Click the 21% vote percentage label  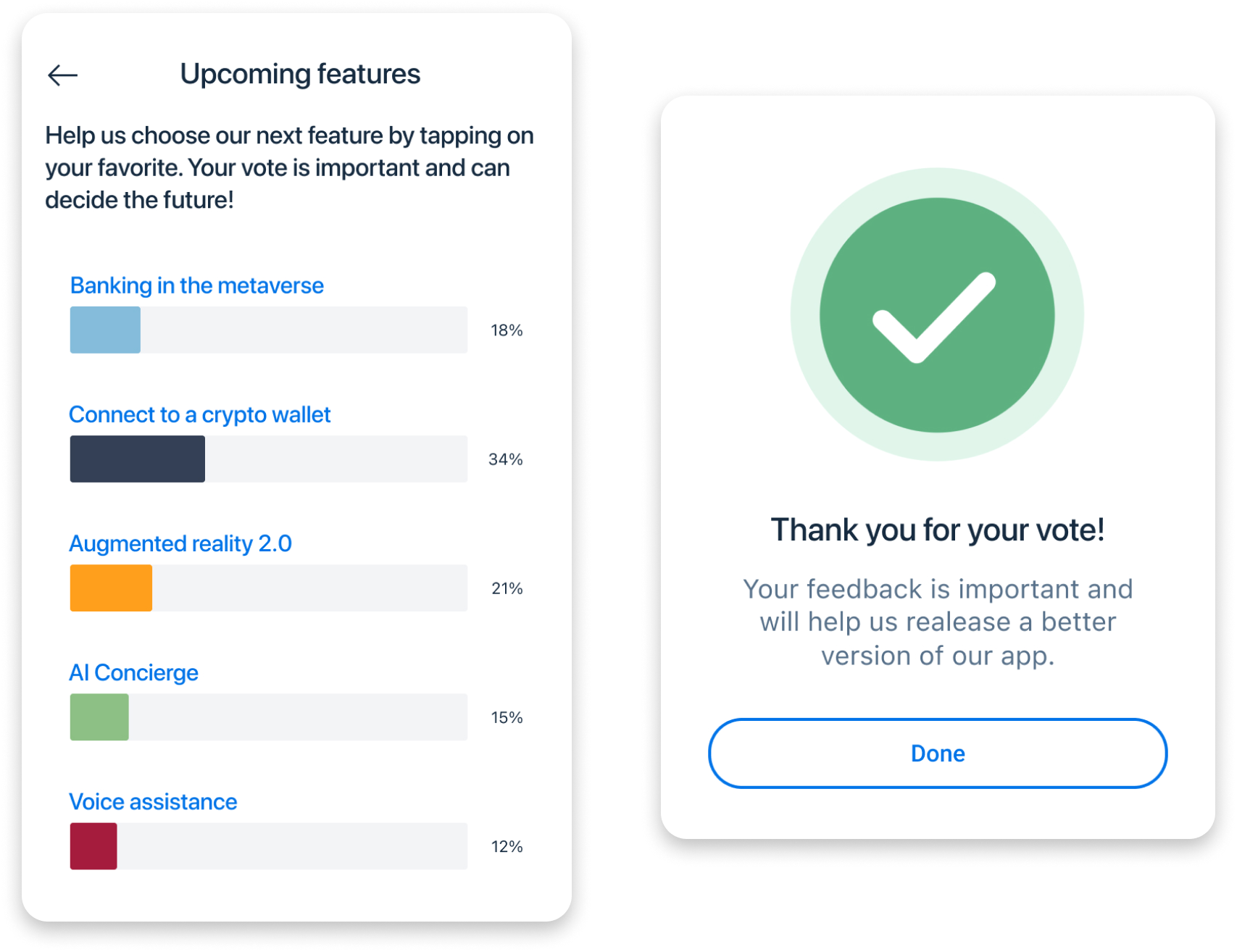point(507,588)
